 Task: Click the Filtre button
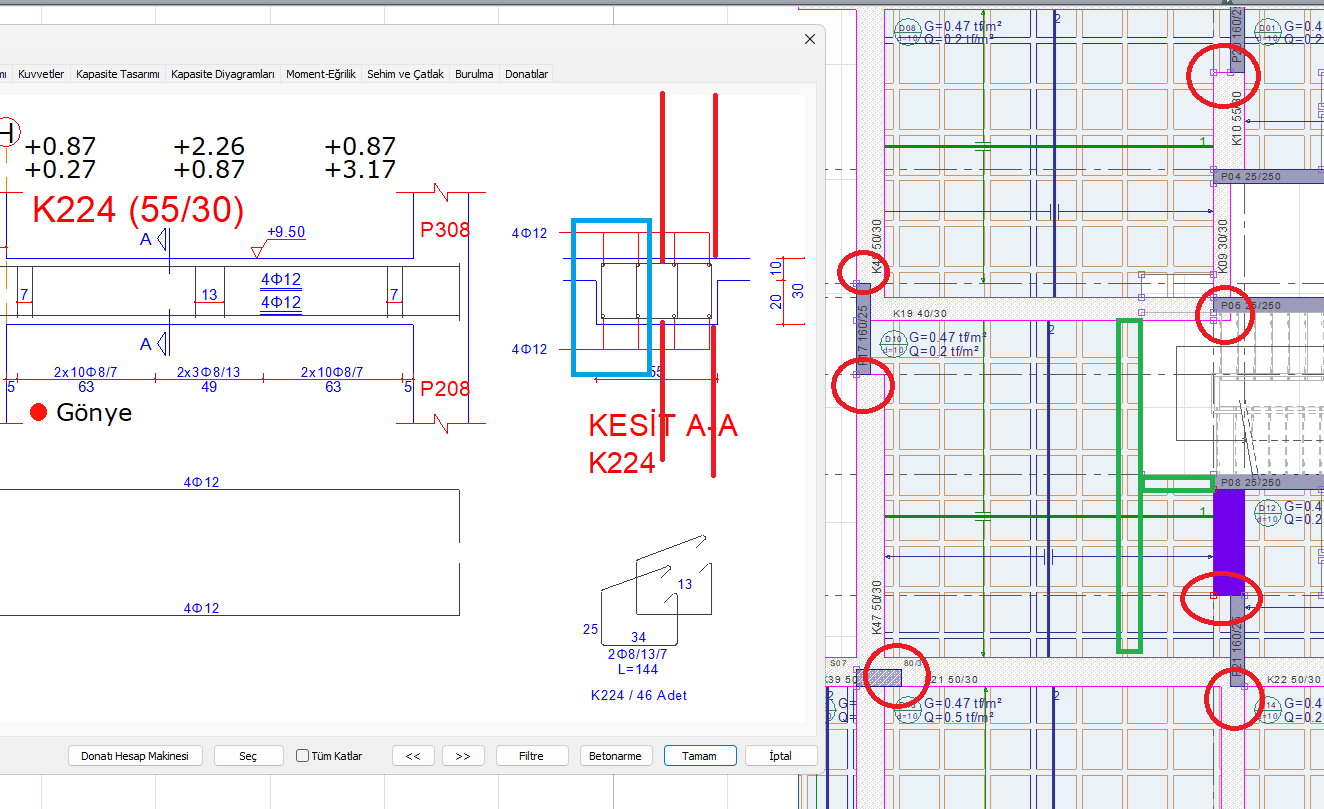pyautogui.click(x=531, y=756)
